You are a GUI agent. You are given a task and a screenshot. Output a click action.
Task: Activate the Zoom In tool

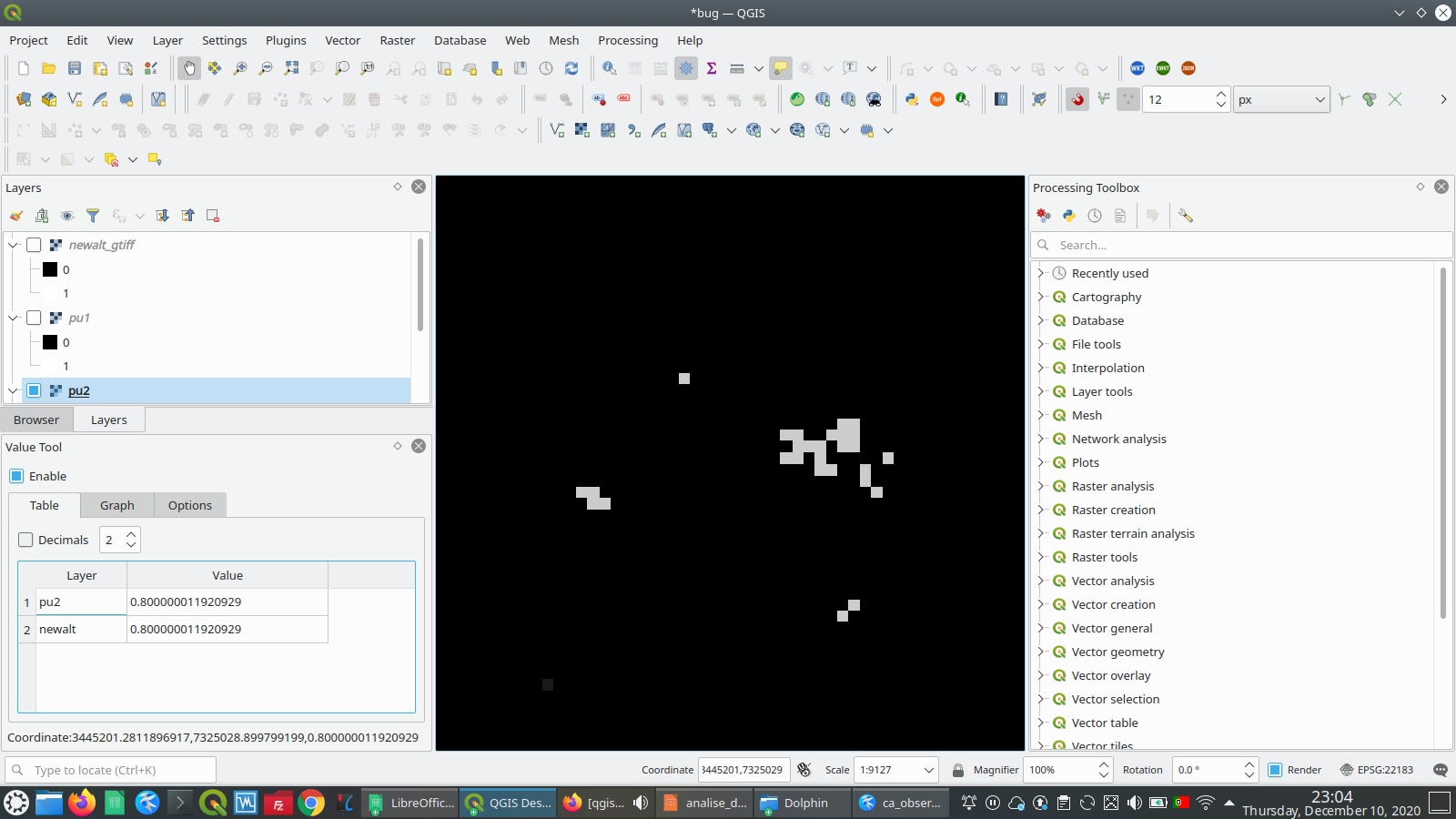[x=239, y=68]
